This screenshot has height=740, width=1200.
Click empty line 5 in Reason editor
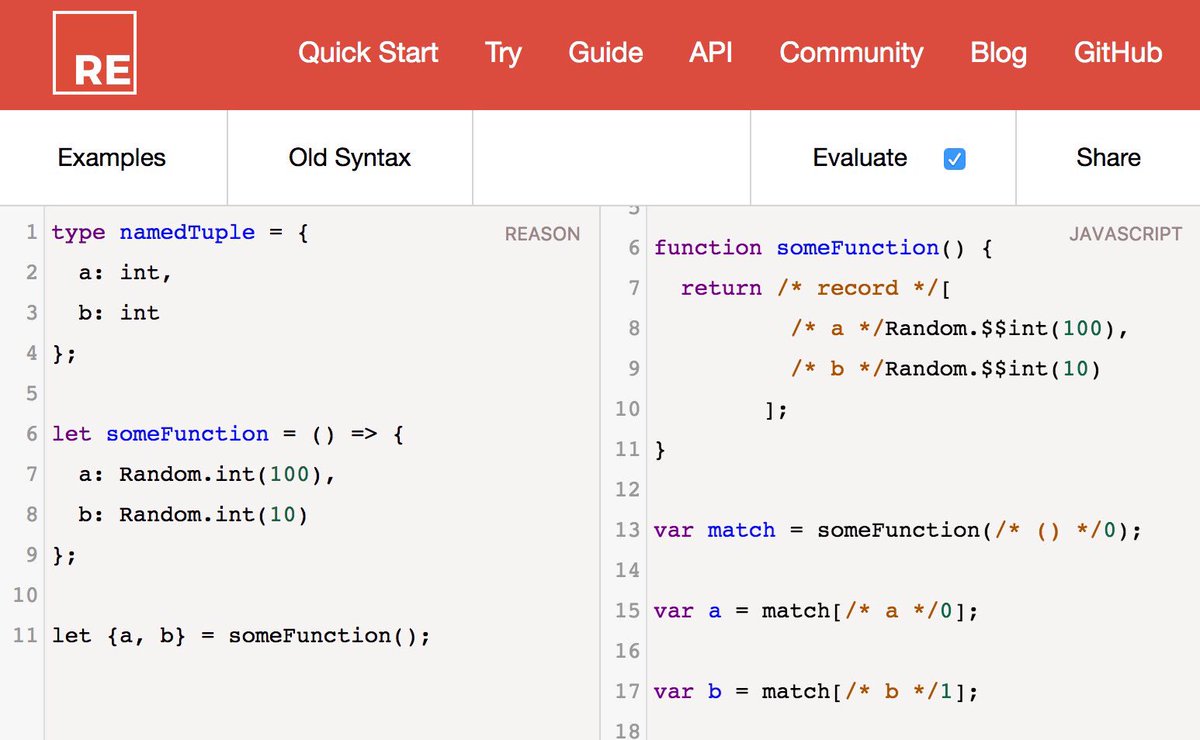coord(320,394)
